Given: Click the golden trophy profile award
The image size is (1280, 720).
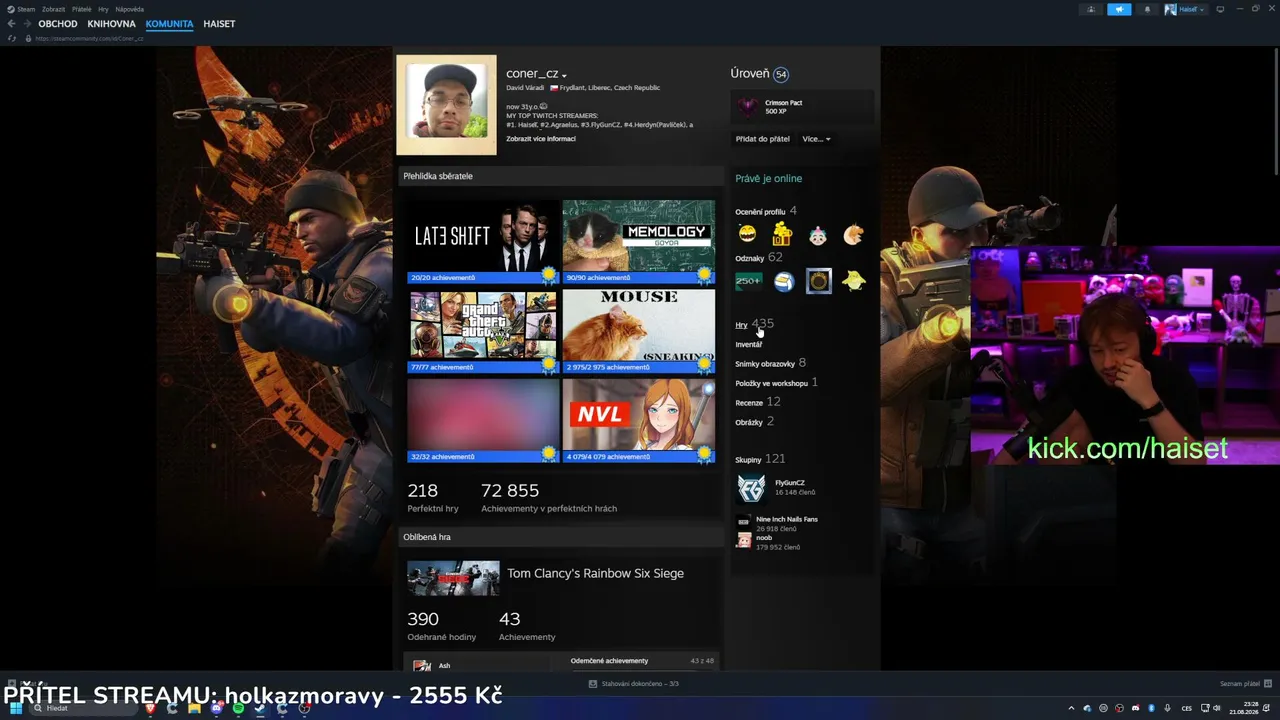Looking at the screenshot, I should click(x=782, y=234).
